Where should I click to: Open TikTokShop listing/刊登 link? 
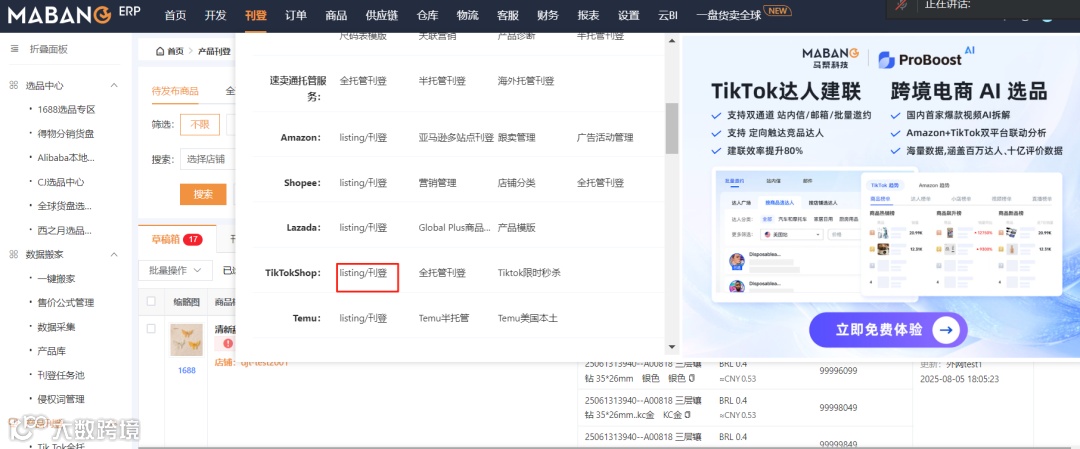(363, 273)
